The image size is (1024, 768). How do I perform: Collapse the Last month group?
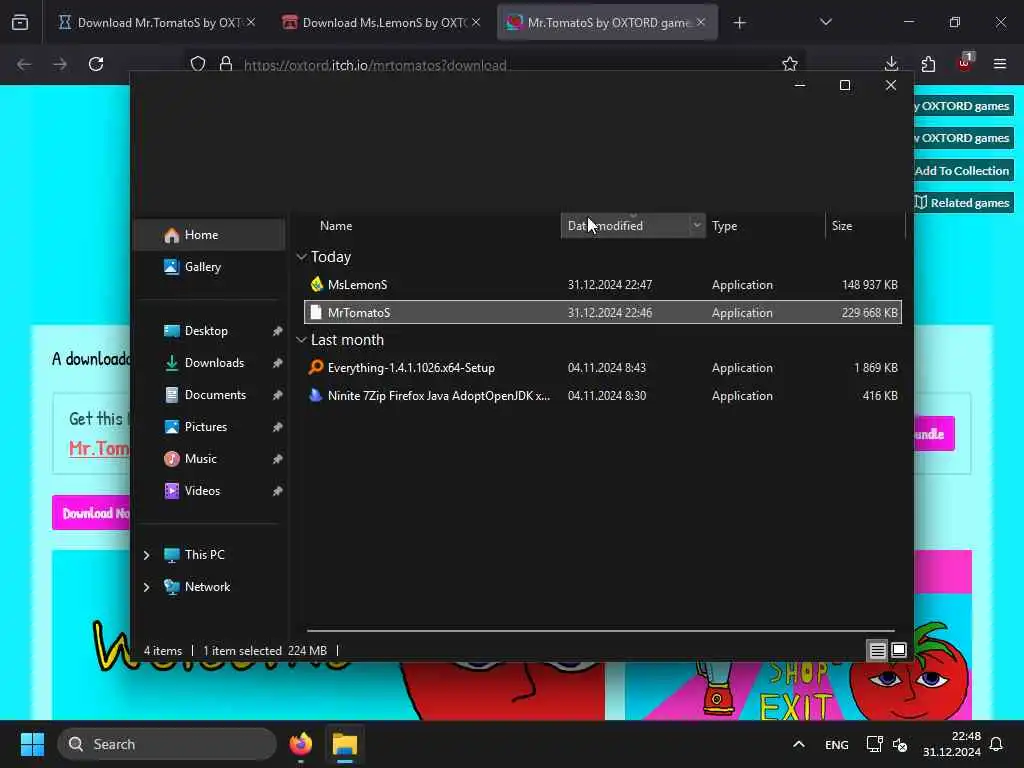[x=301, y=340]
